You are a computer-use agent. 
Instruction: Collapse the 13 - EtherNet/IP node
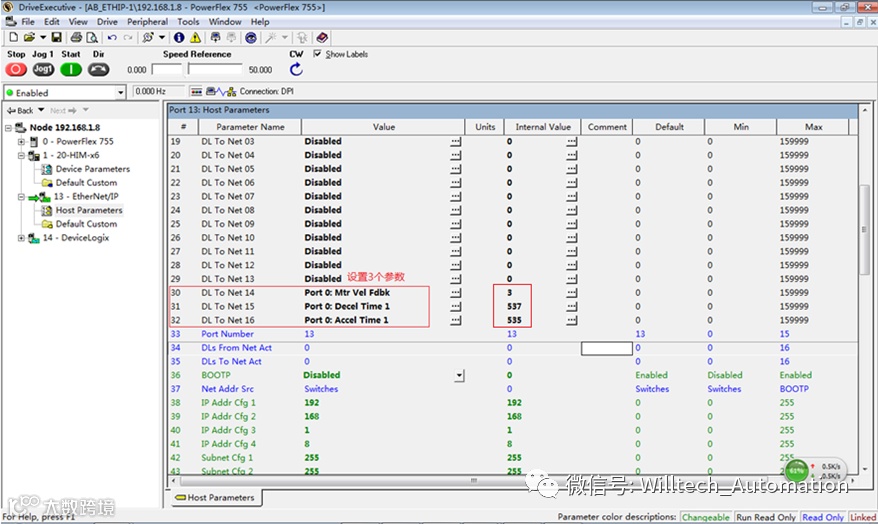tap(21, 196)
